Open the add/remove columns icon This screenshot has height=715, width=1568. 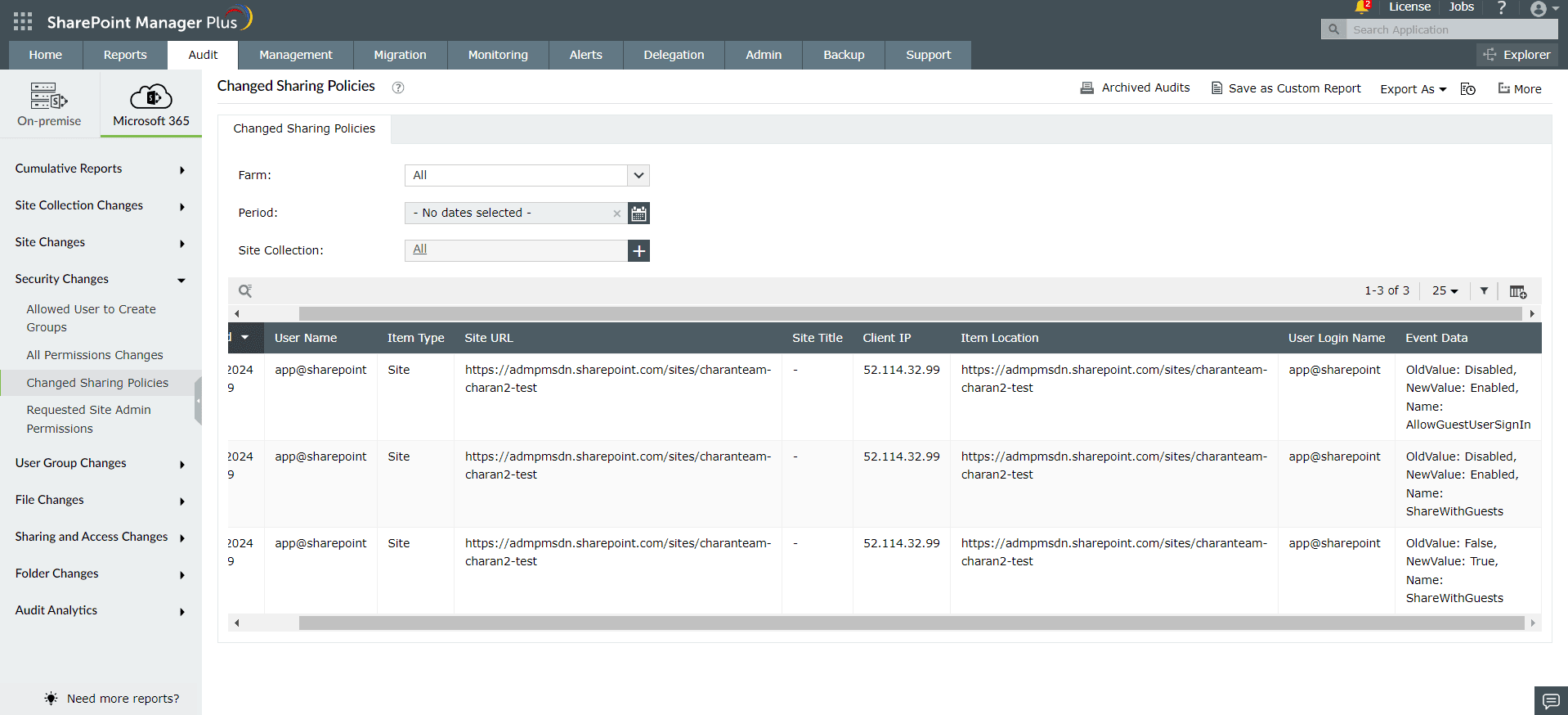tap(1518, 291)
